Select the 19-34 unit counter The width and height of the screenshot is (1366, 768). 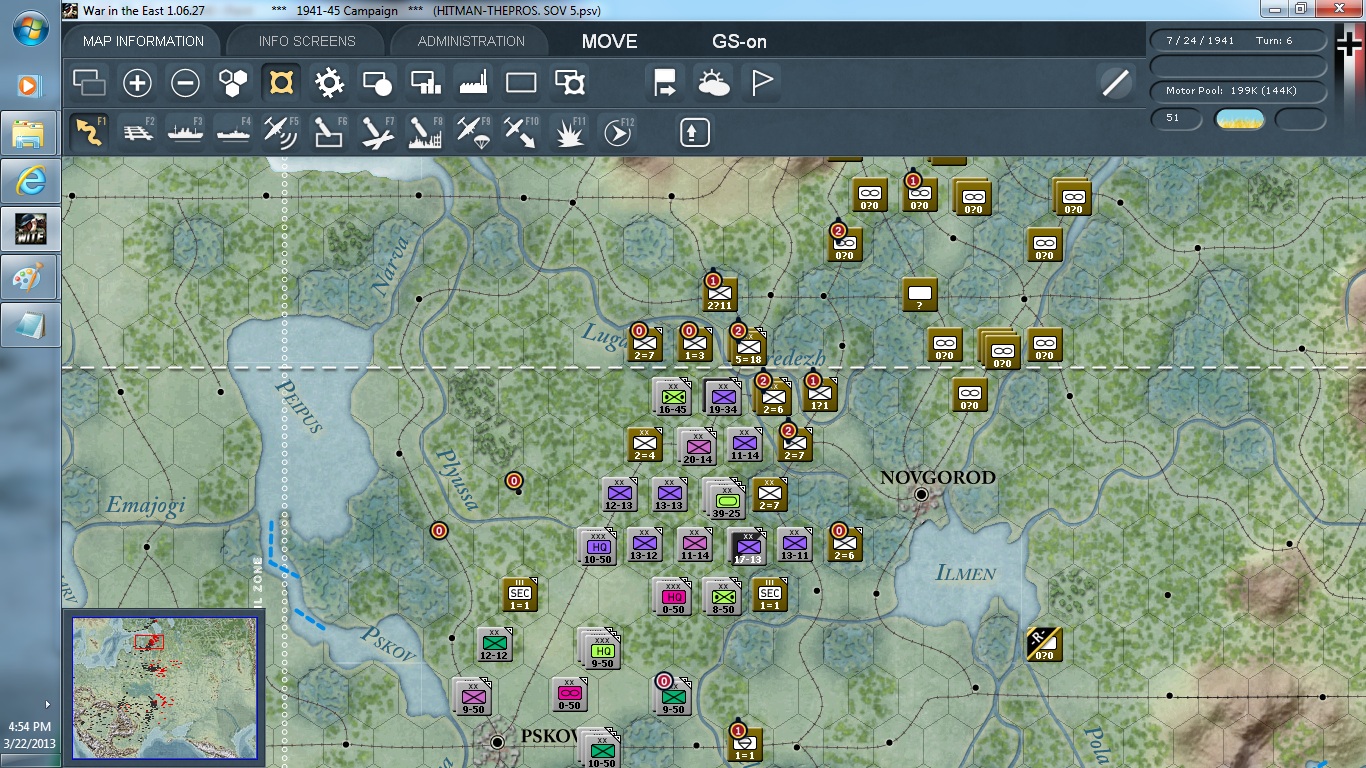pyautogui.click(x=722, y=398)
